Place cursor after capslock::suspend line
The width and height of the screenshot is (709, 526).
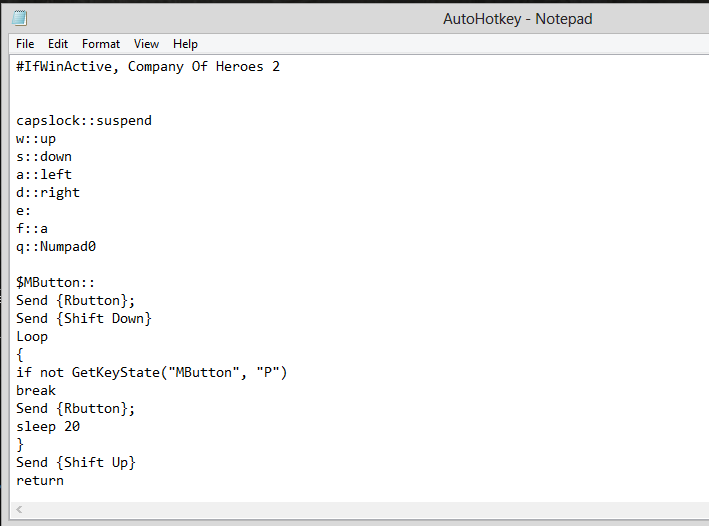[x=152, y=121]
